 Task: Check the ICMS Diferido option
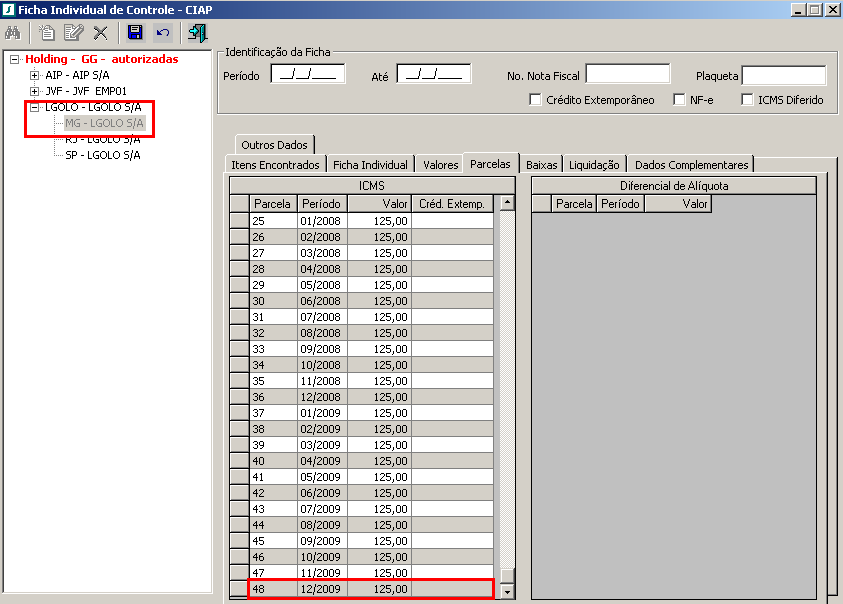[x=748, y=100]
